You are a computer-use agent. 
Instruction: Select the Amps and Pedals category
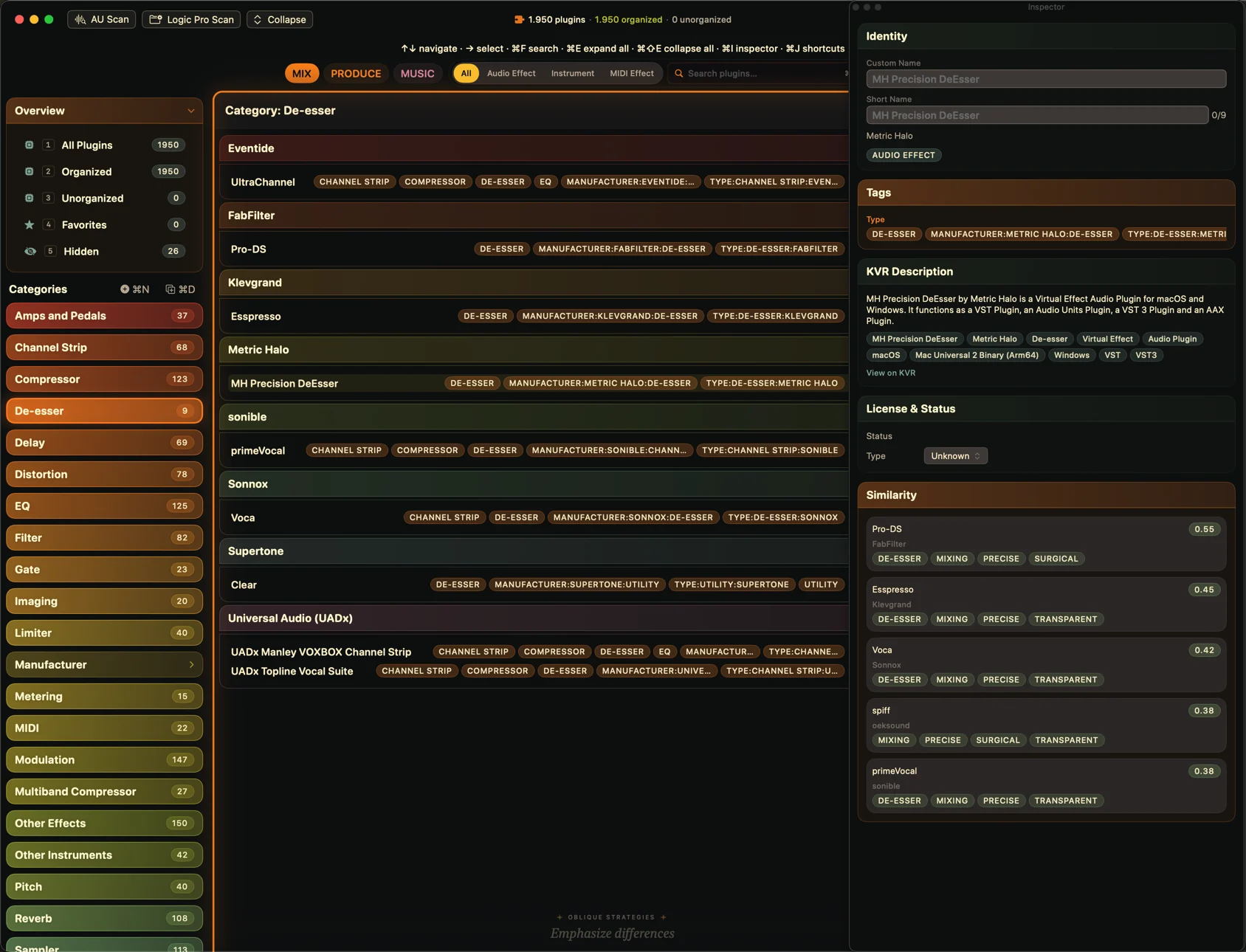pos(104,316)
